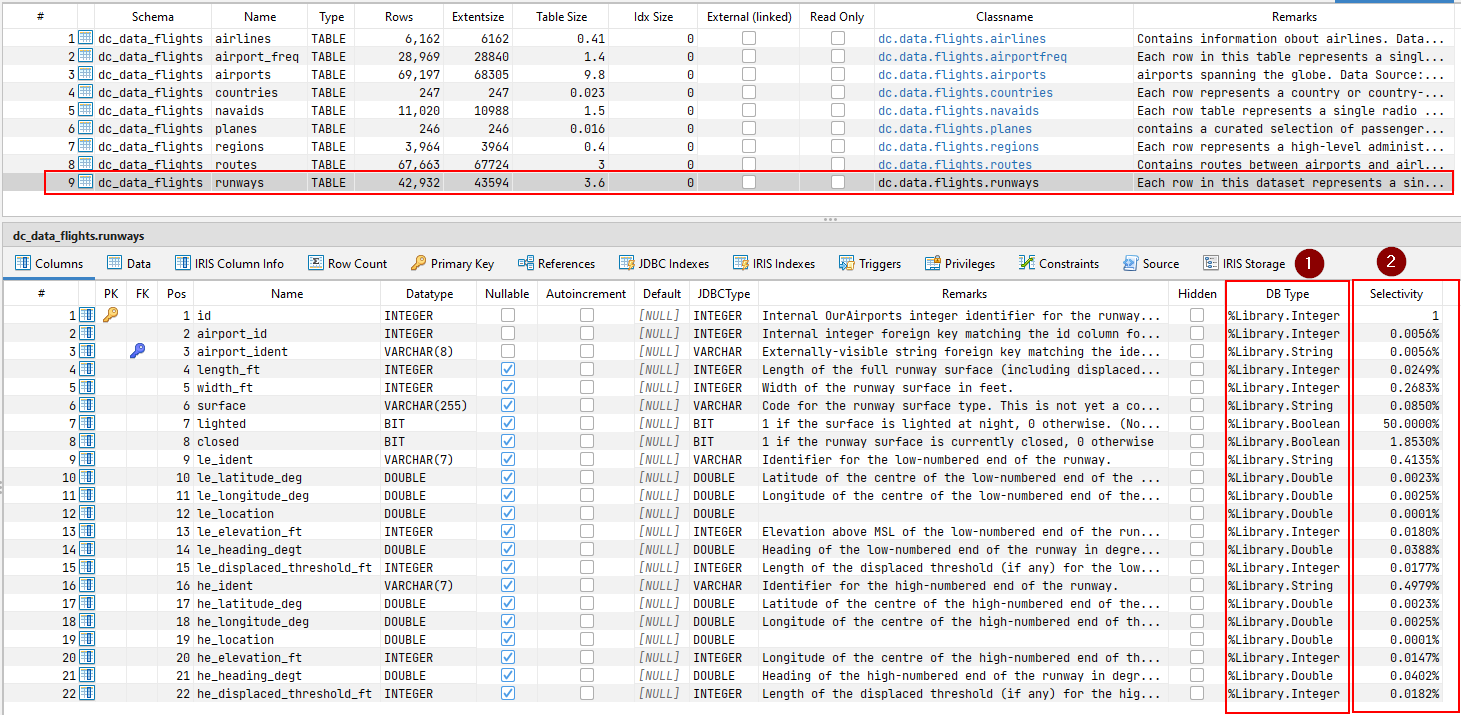
Task: Toggle Hidden for the le_ident column
Action: tap(1197, 459)
